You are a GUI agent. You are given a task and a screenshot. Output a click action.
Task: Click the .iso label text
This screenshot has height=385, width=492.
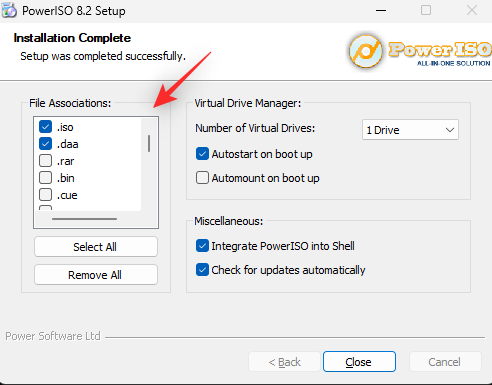point(65,127)
